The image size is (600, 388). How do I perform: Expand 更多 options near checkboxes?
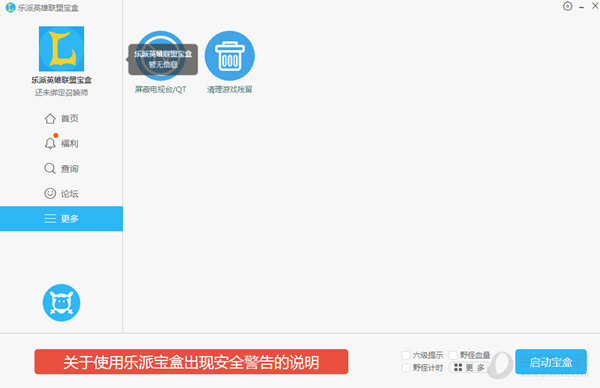point(469,367)
